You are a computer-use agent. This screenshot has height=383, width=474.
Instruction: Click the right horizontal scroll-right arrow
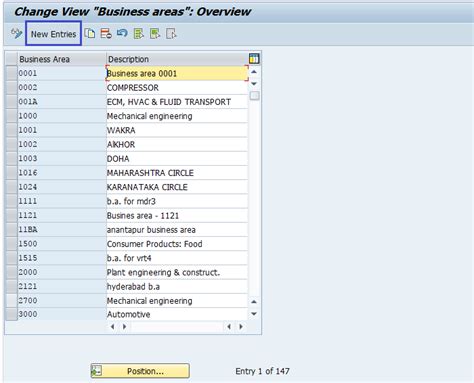click(x=241, y=326)
